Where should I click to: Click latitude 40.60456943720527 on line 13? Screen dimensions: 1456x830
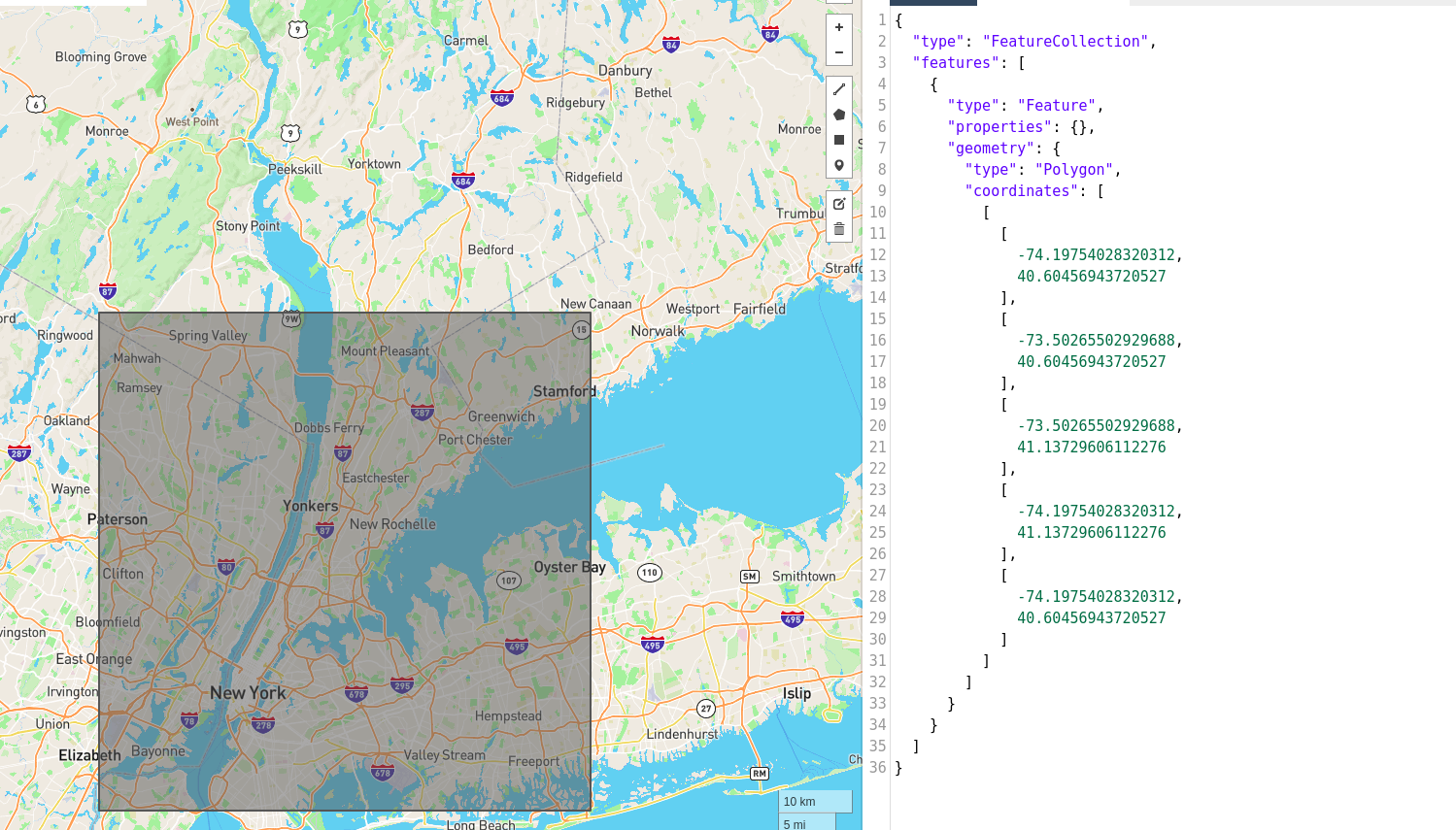[x=1092, y=277]
